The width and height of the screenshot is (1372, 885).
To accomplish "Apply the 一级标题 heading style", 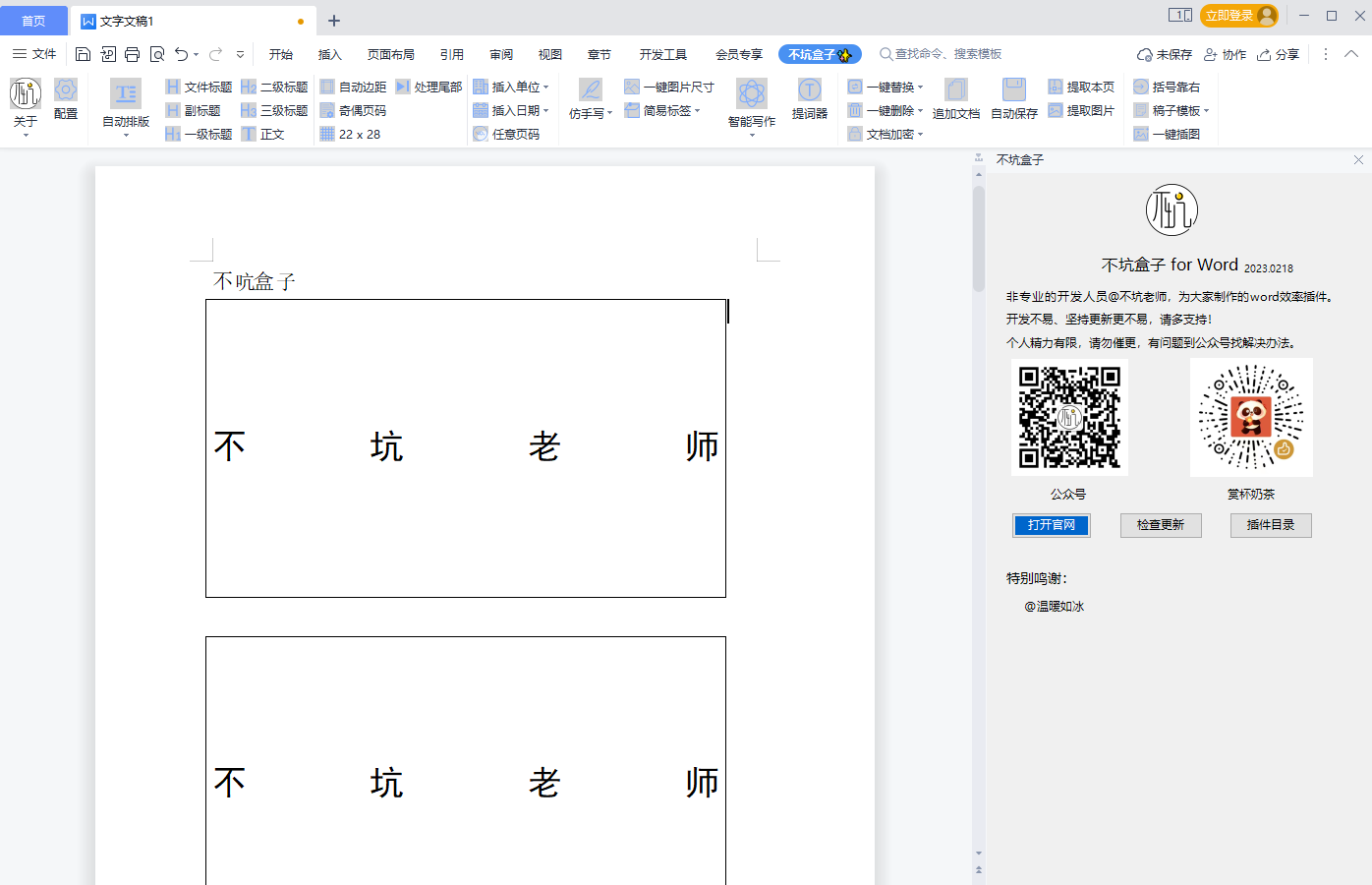I will tap(199, 134).
